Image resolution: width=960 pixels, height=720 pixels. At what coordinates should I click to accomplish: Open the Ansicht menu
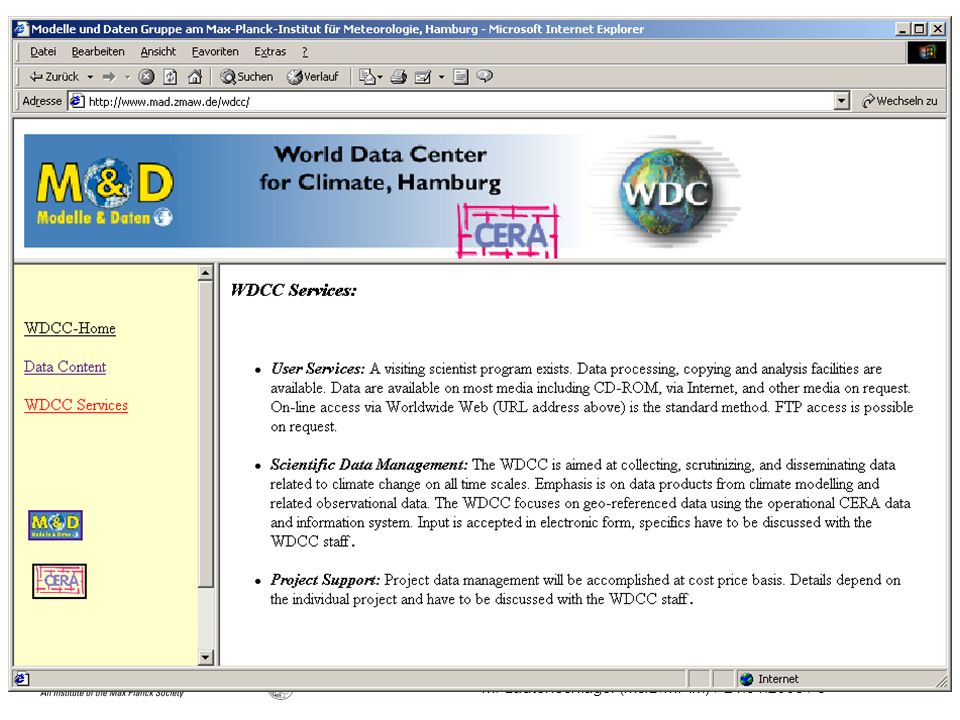[x=158, y=51]
